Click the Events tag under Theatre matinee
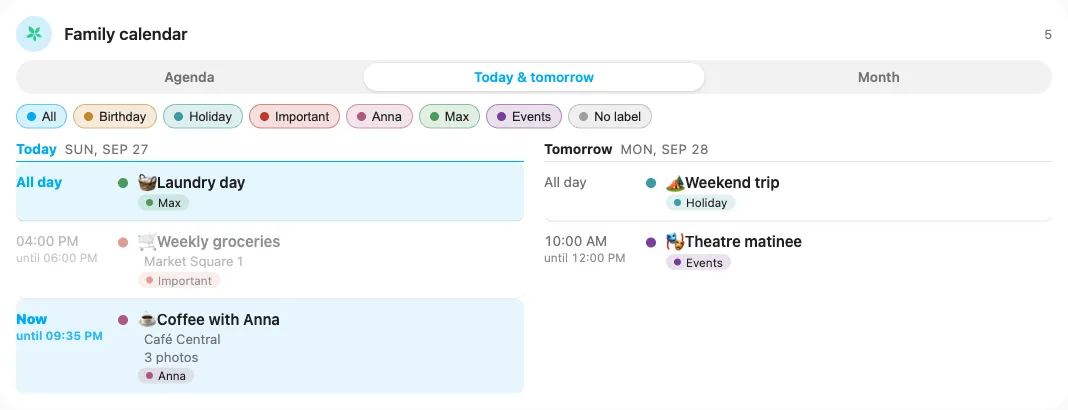1068x410 pixels. pyautogui.click(x=698, y=262)
